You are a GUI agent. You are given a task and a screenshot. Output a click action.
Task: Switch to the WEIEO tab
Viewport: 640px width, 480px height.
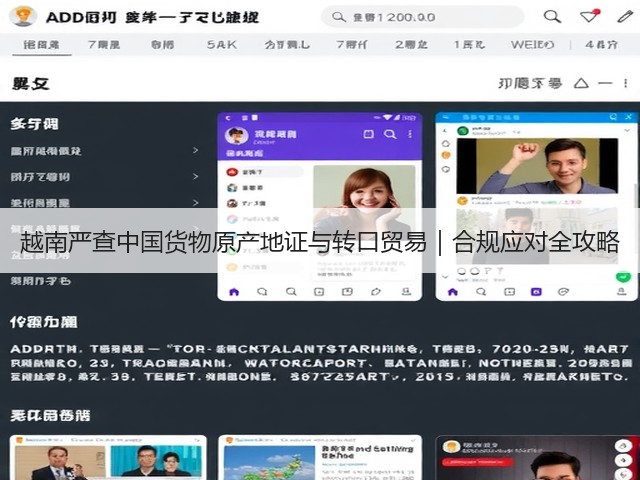pos(532,44)
